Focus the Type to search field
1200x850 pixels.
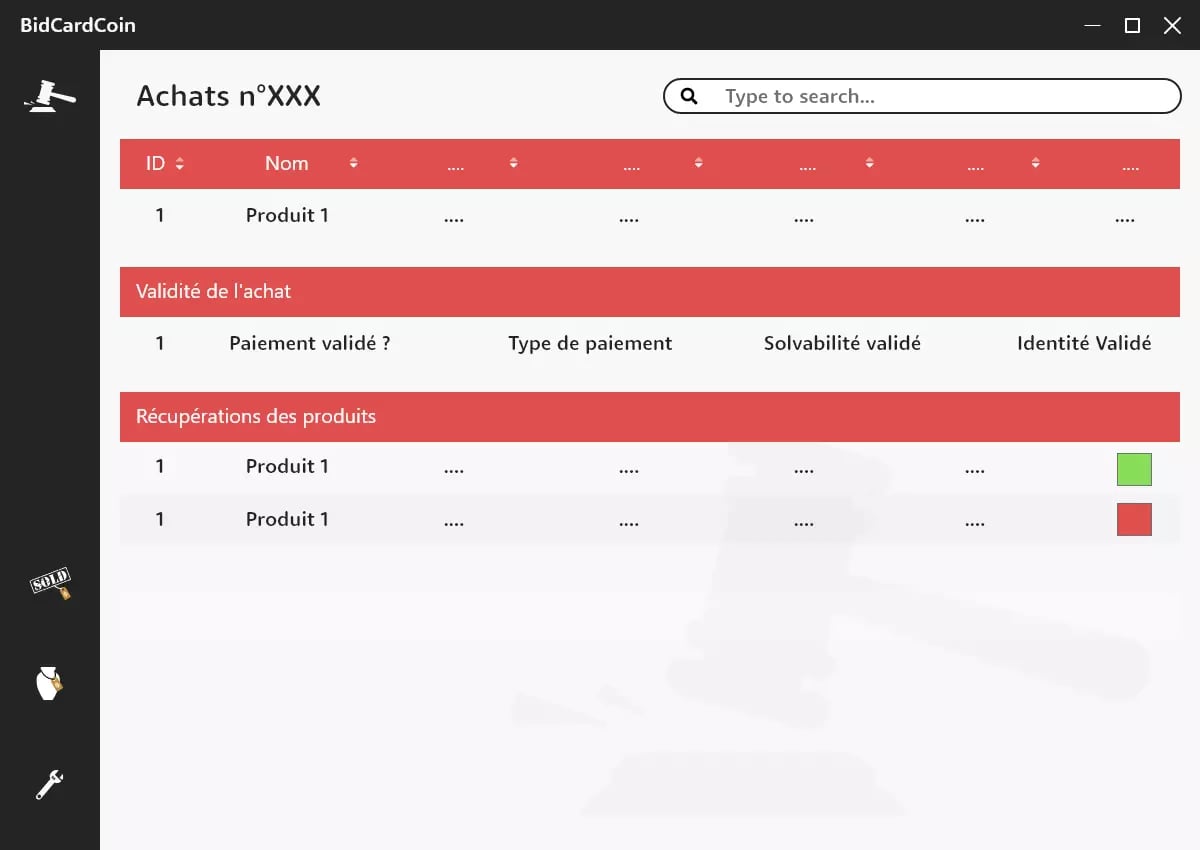click(x=940, y=96)
